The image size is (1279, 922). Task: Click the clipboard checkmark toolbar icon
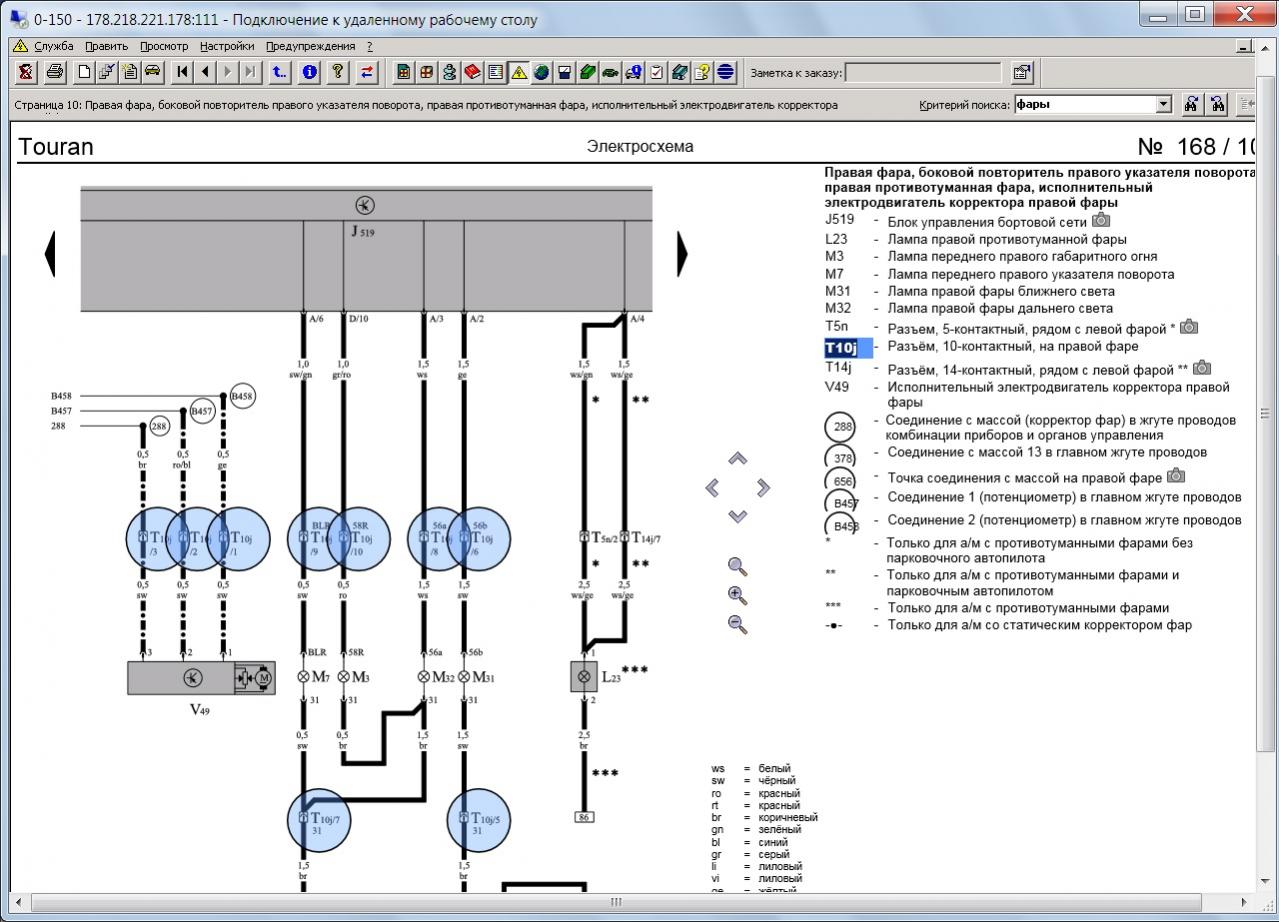tap(657, 72)
